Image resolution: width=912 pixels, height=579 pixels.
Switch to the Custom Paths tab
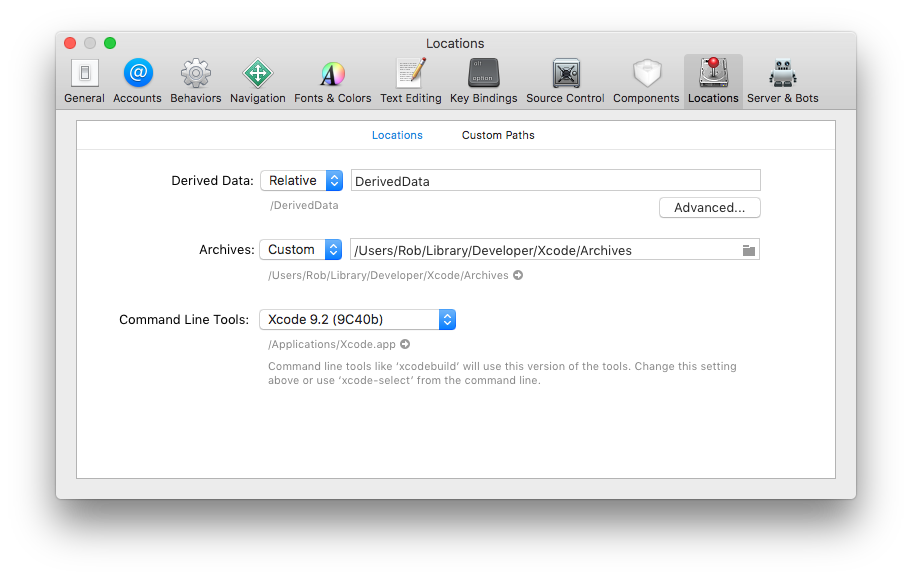point(498,135)
